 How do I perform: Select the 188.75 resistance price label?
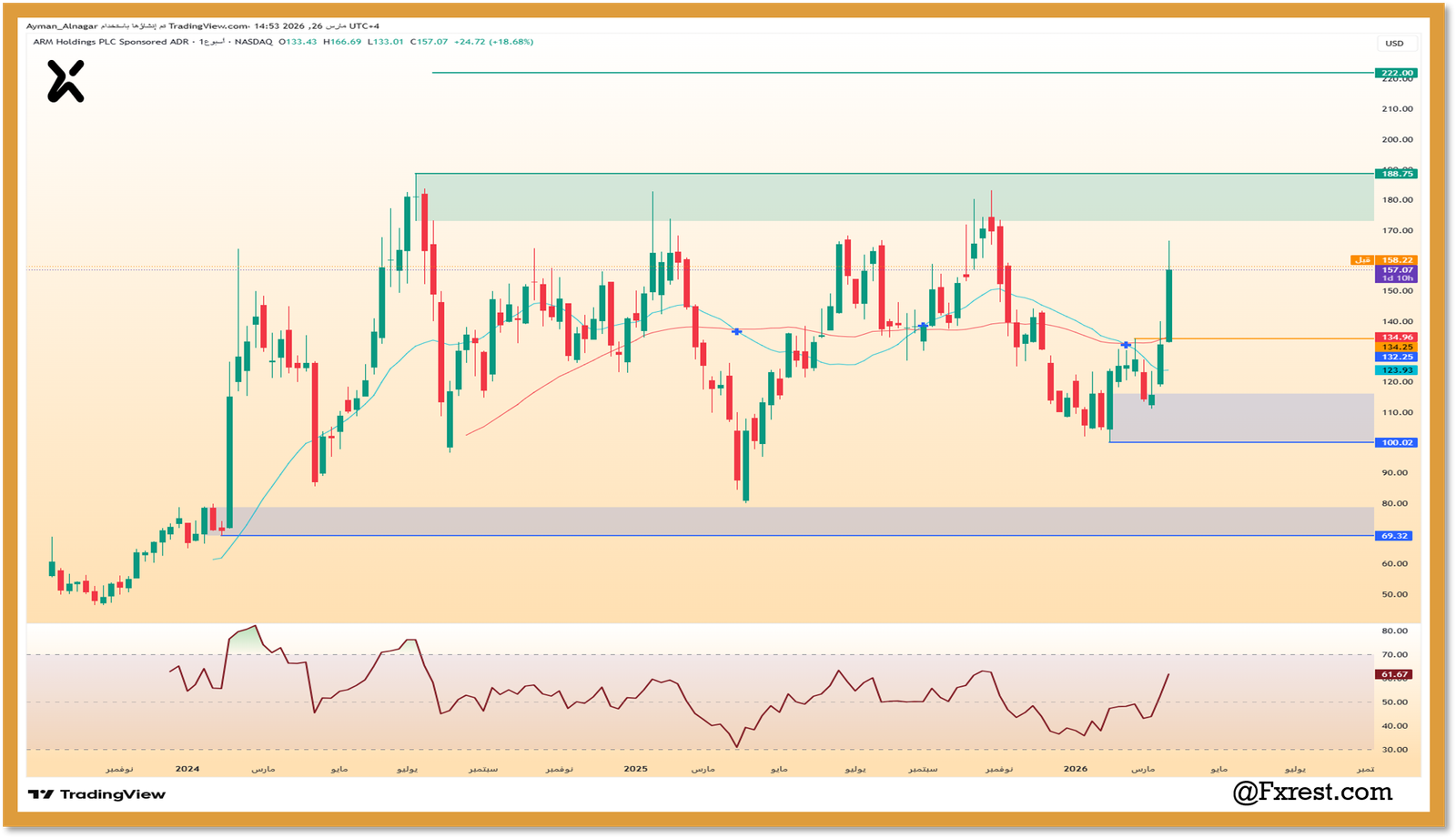[x=1396, y=174]
